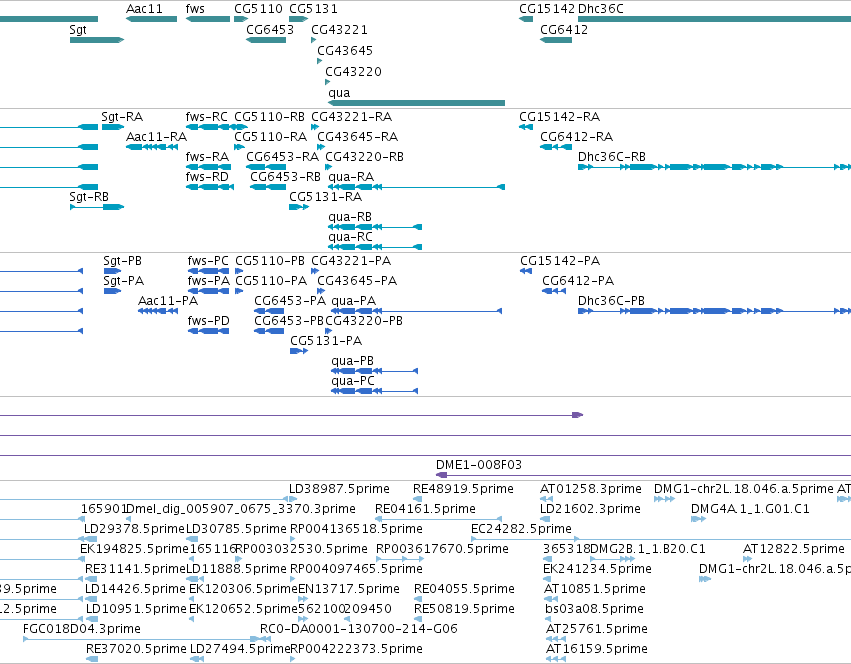The image size is (851, 664).
Task: Click the CG6412 gene label
Action: pyautogui.click(x=564, y=30)
